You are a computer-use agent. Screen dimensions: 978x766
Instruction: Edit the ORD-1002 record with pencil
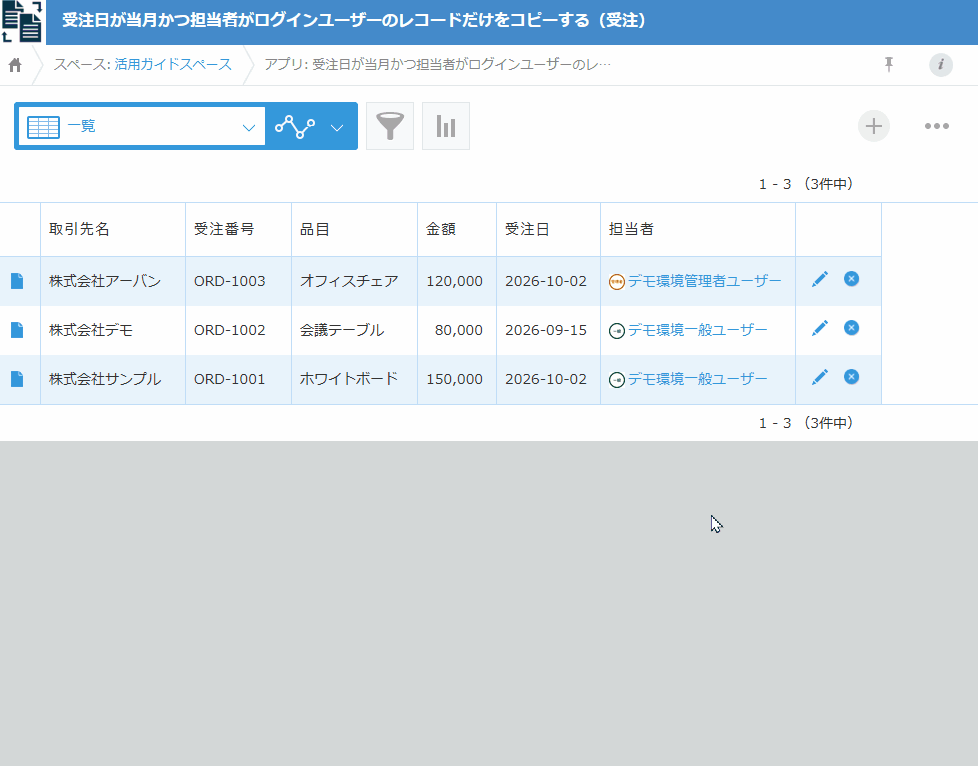820,328
